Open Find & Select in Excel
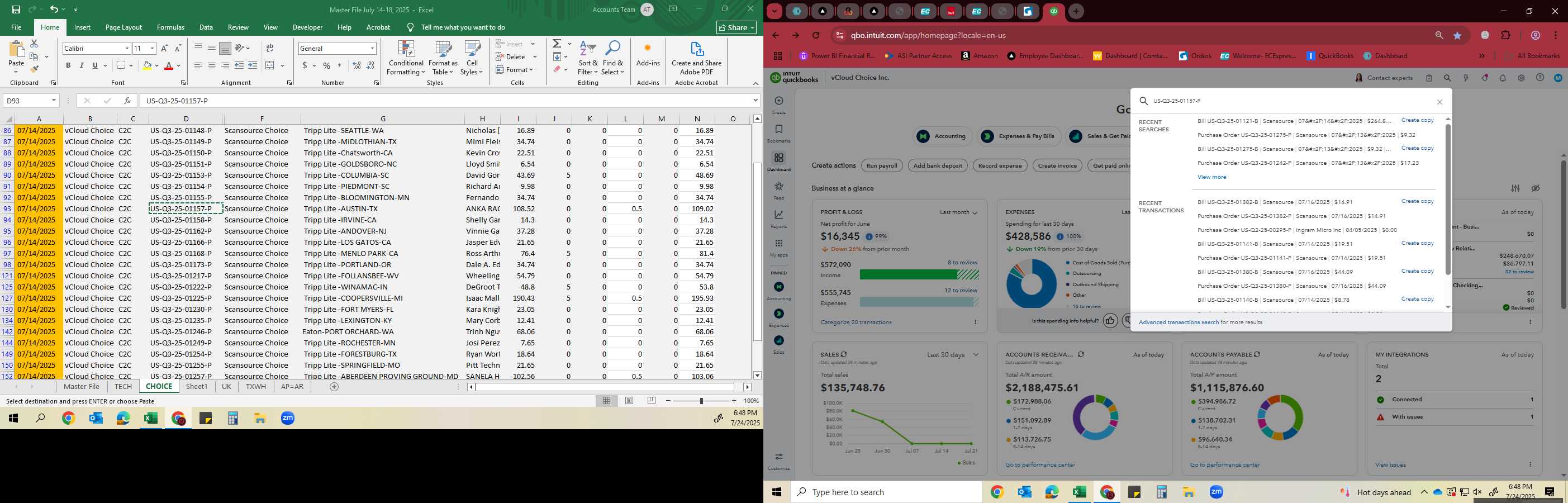1568x503 pixels. [x=613, y=59]
